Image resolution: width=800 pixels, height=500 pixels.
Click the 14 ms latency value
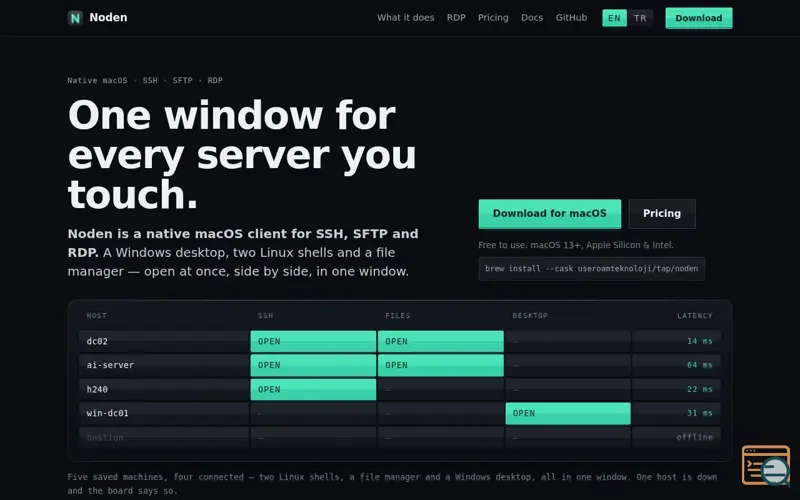tap(699, 341)
